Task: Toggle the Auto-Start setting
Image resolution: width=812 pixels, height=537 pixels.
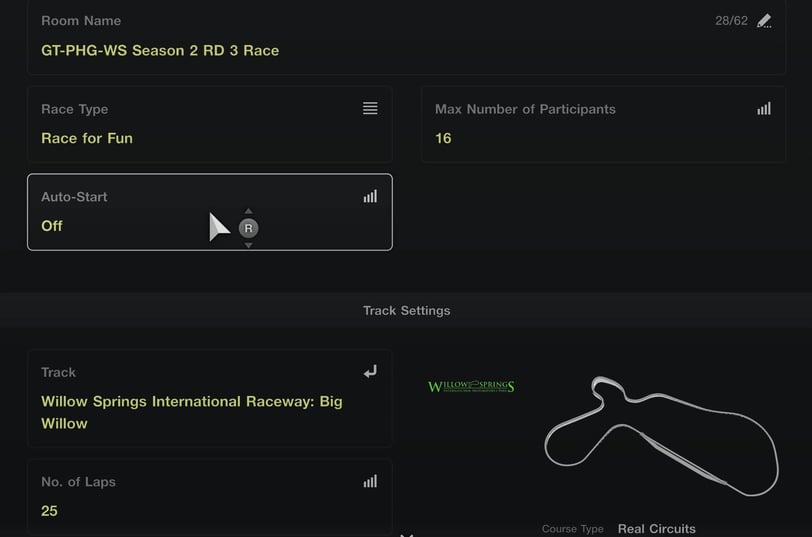Action: [x=210, y=212]
